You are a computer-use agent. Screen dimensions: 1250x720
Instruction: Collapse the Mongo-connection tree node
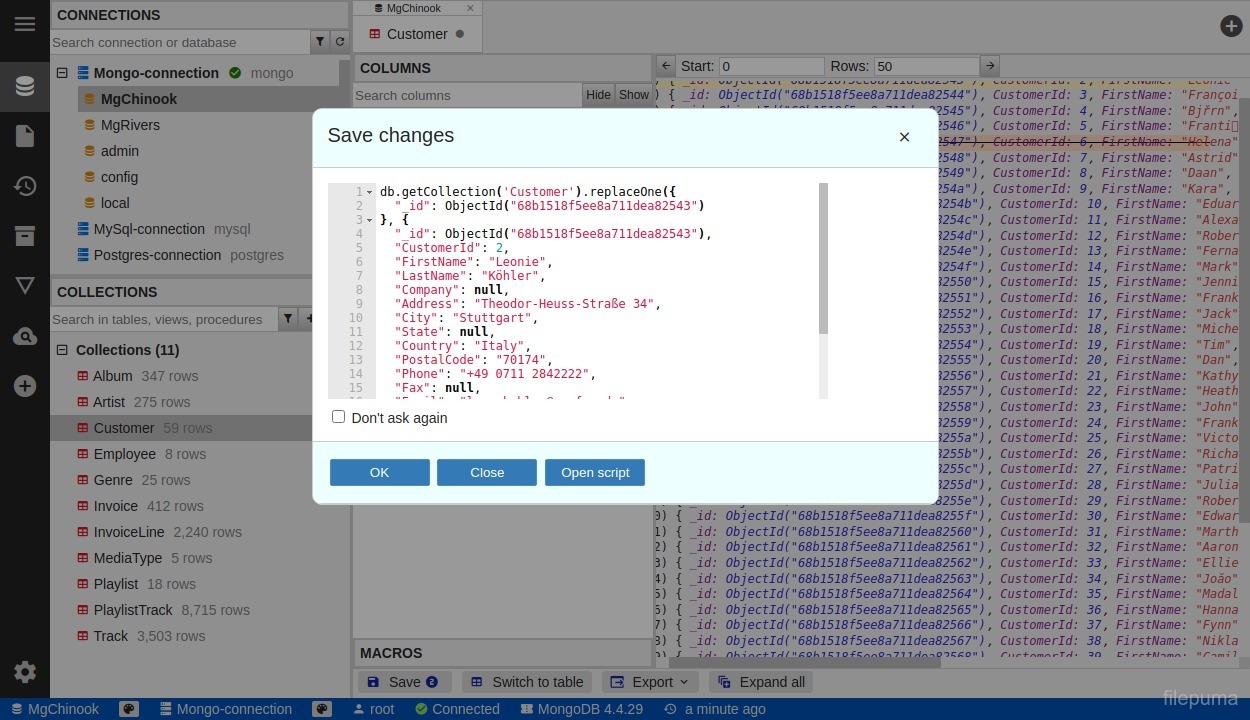[x=62, y=73]
